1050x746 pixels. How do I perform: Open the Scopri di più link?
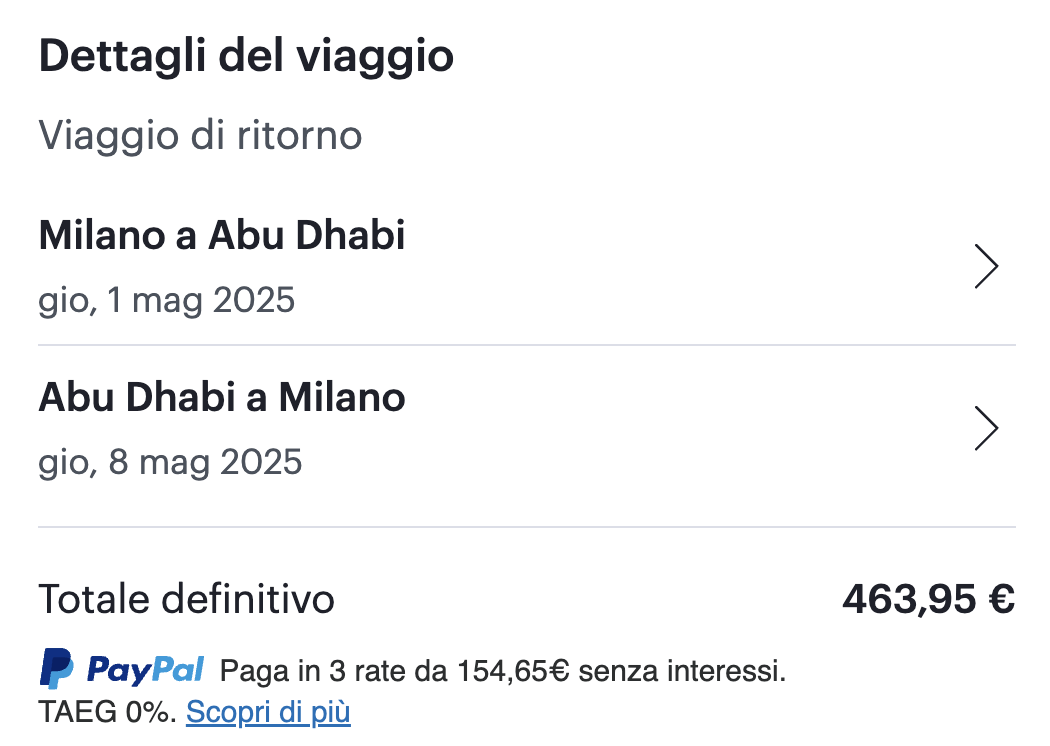click(268, 712)
